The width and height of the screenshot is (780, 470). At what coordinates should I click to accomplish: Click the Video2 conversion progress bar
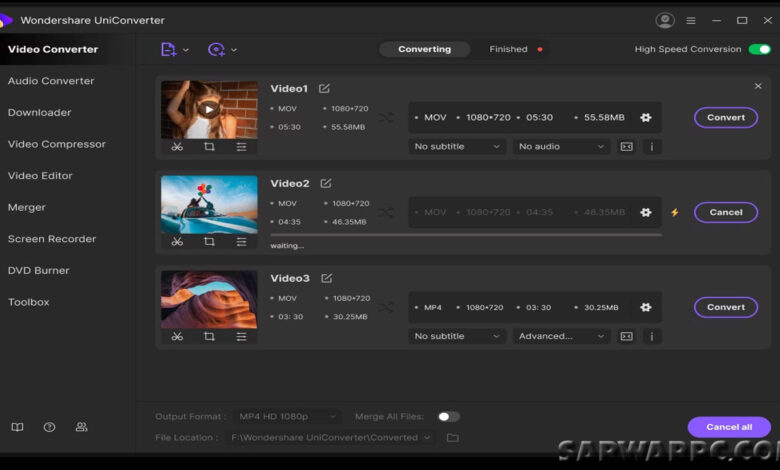tap(466, 235)
